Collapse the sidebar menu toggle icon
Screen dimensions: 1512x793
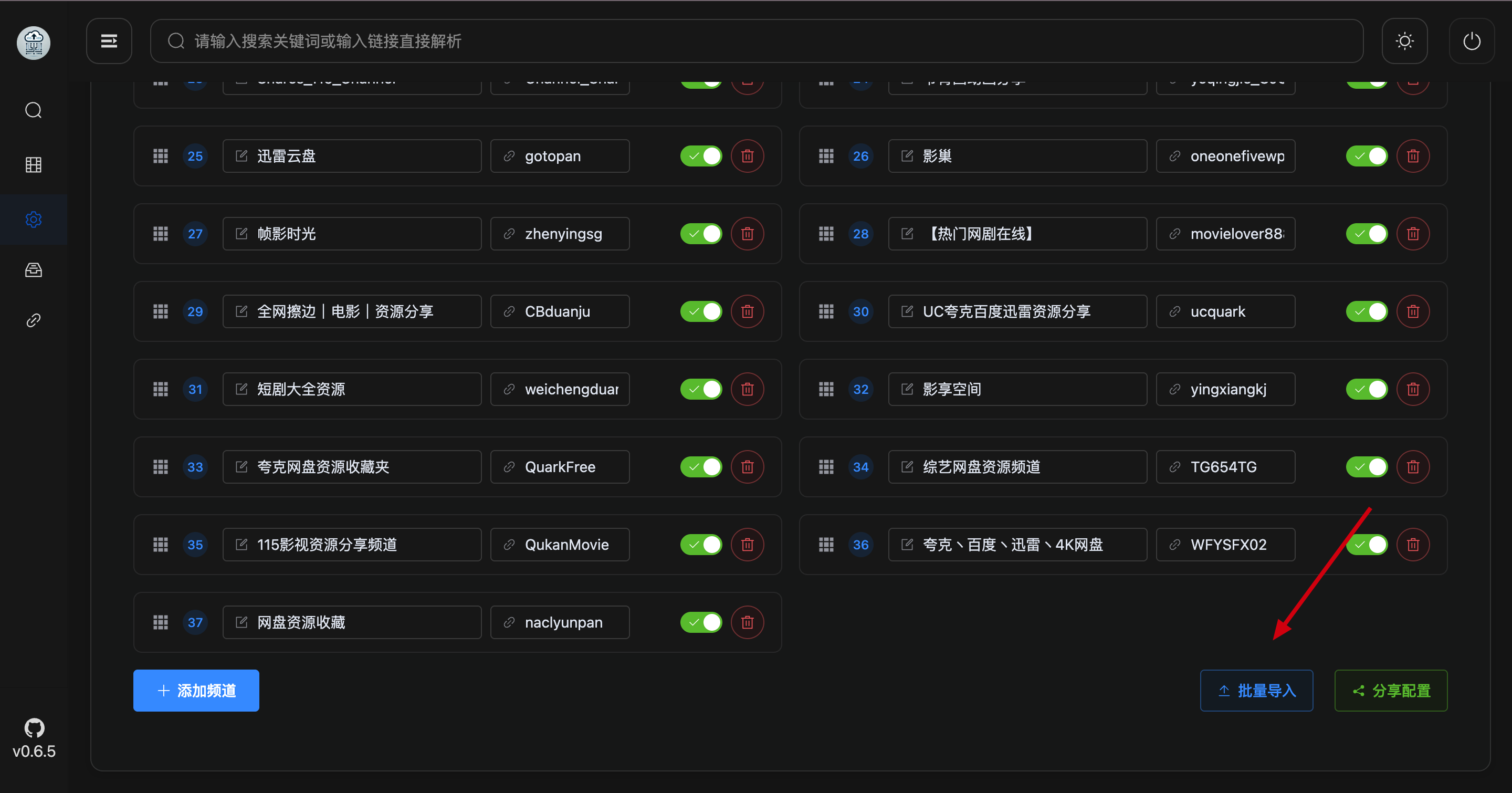click(109, 41)
